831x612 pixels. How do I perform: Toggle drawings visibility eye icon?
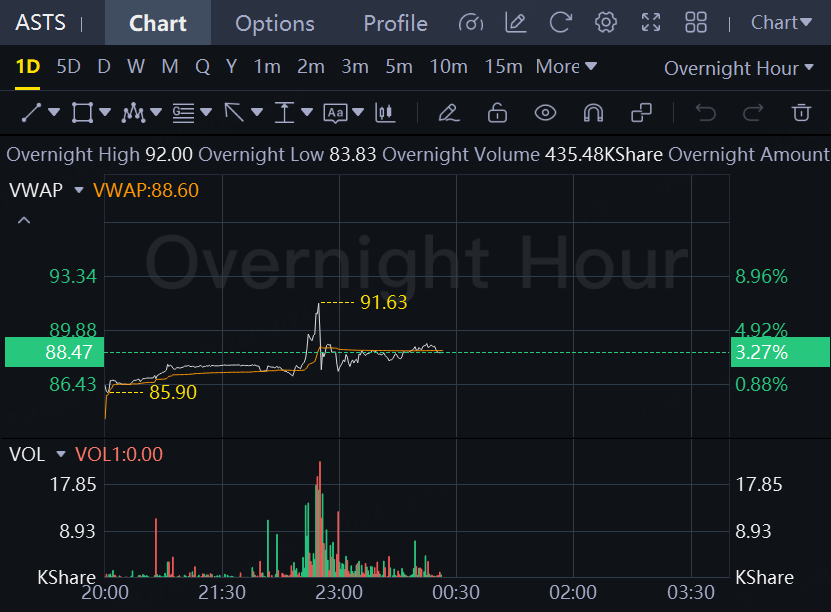point(545,112)
